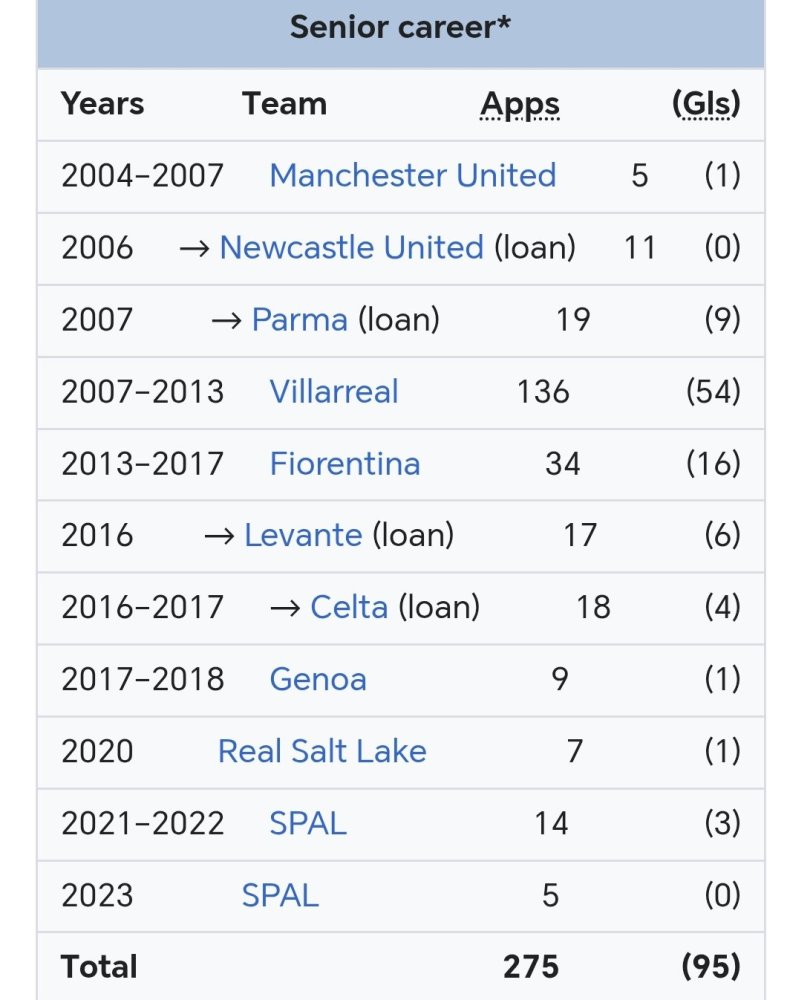Open the Genoa team link
787x1000 pixels.
[x=318, y=679]
